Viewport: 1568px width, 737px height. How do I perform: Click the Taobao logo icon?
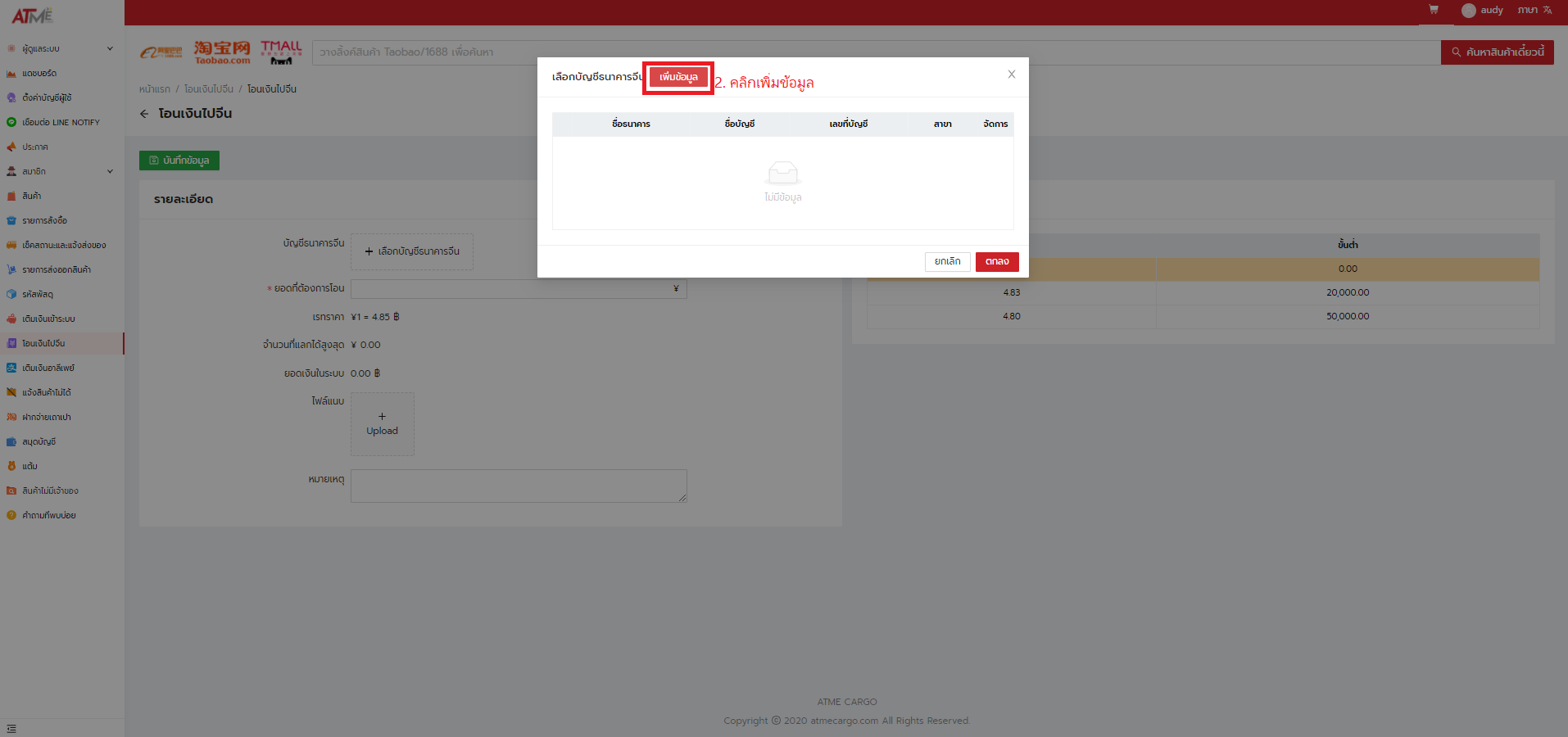point(222,52)
